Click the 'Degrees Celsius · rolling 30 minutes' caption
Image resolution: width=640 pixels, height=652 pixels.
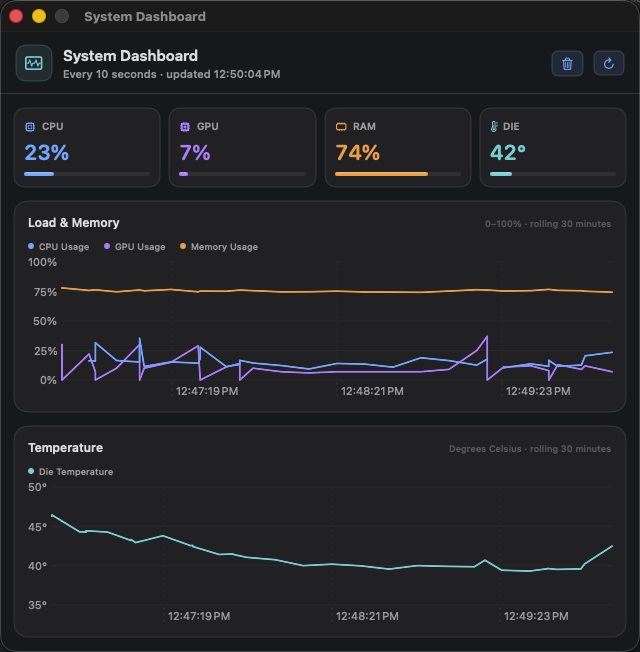(530, 449)
